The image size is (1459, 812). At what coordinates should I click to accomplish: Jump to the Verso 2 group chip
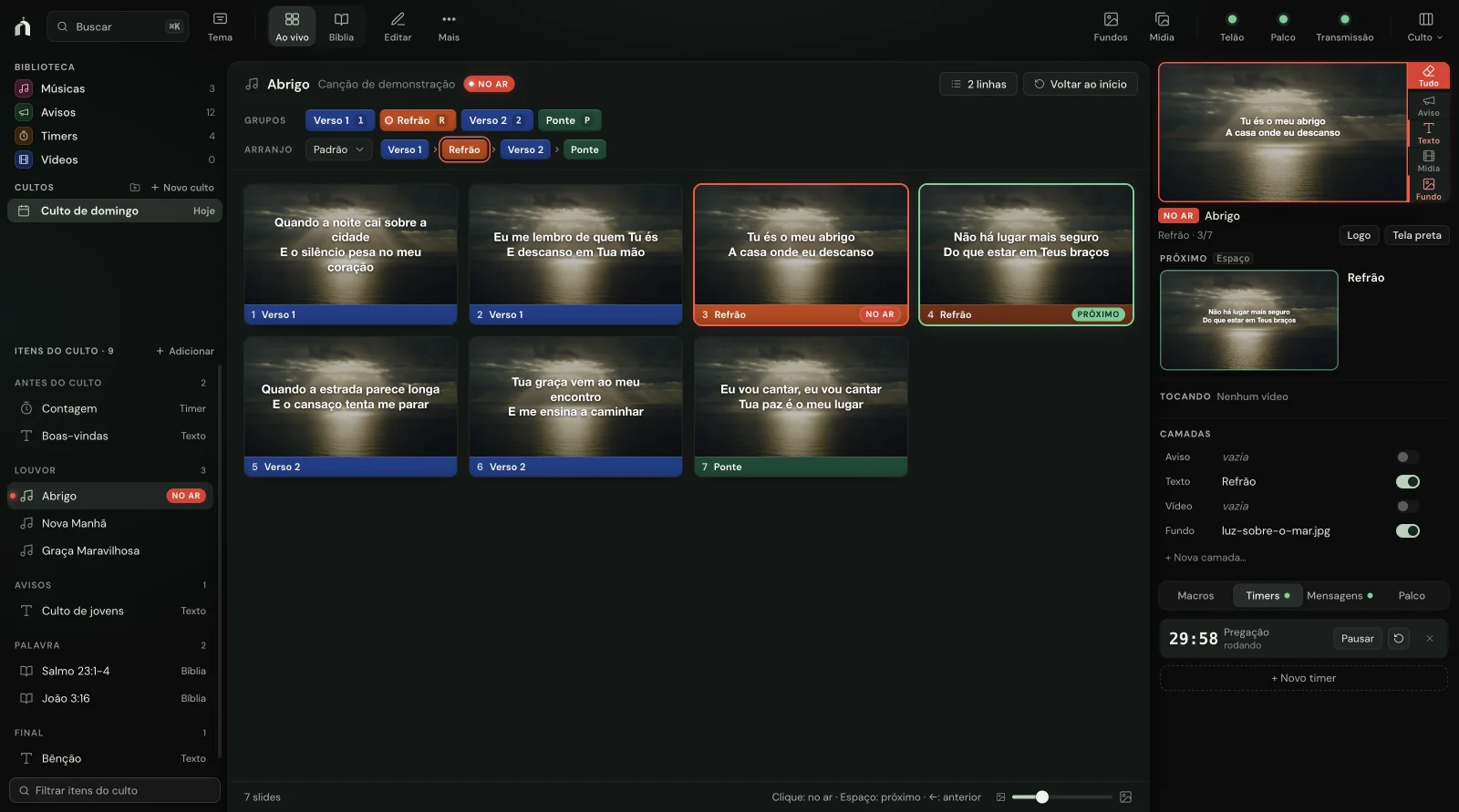496,120
